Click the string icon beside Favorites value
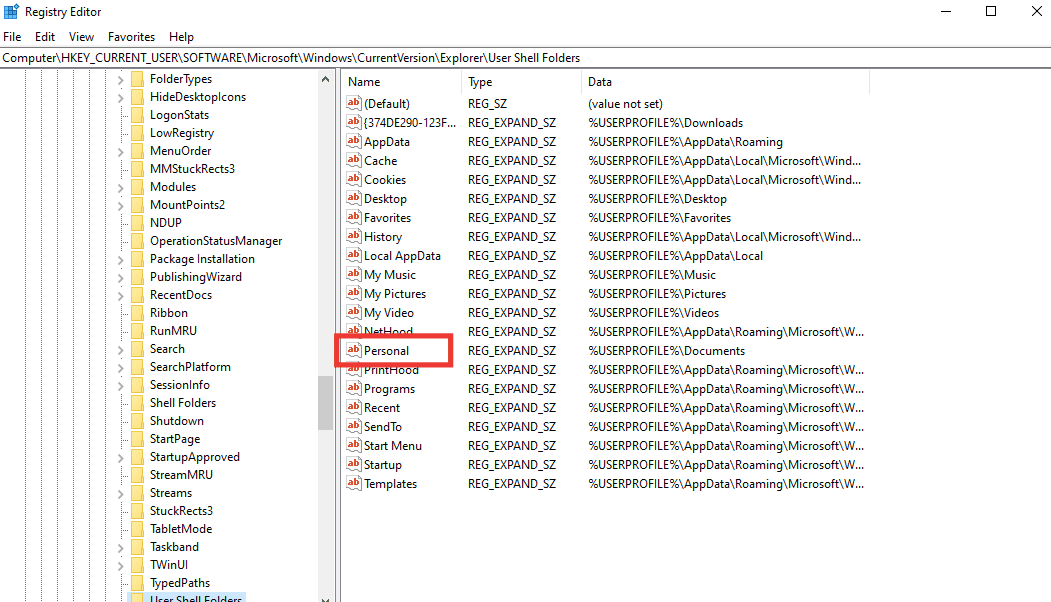 (353, 217)
